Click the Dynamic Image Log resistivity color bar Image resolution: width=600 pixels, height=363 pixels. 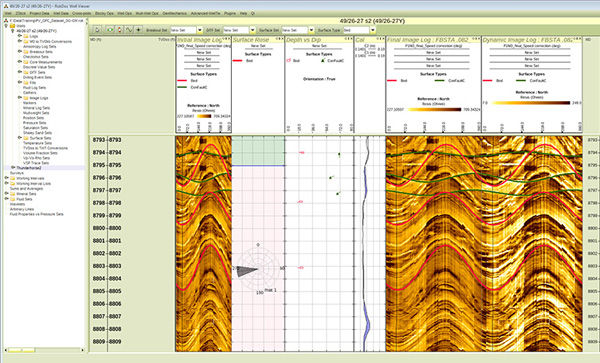tap(531, 103)
